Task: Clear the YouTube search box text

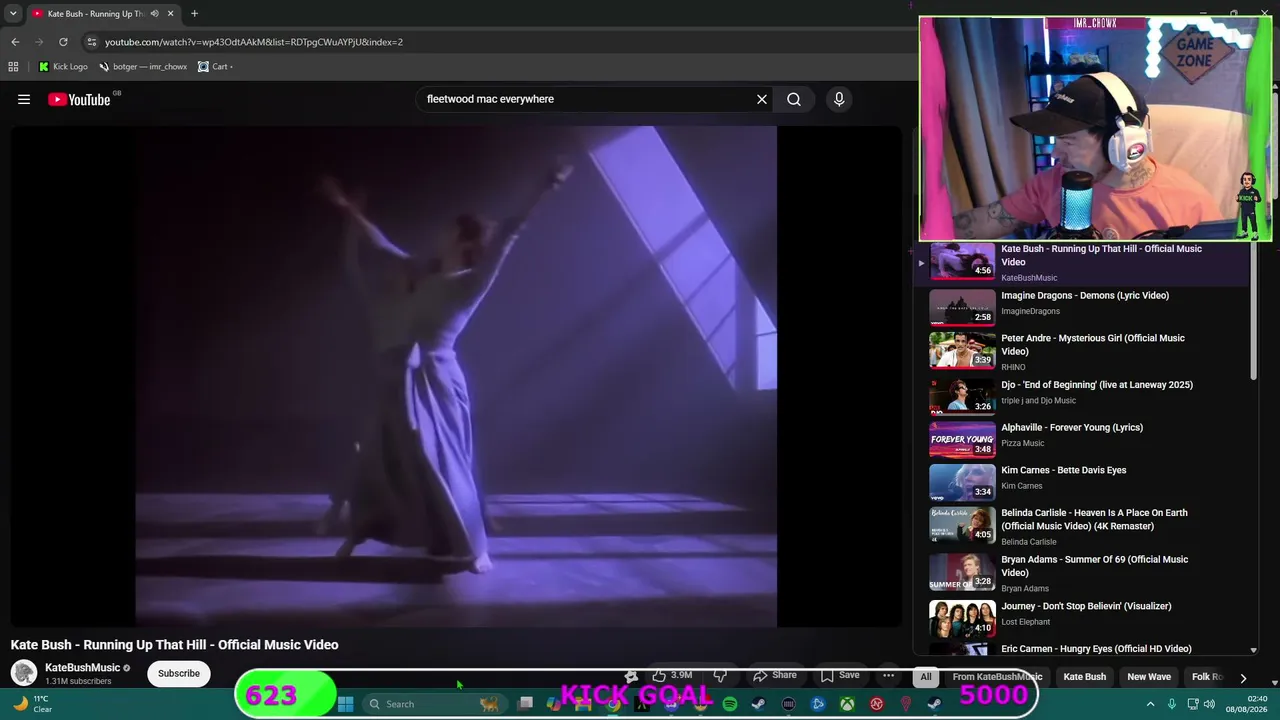Action: point(762,99)
